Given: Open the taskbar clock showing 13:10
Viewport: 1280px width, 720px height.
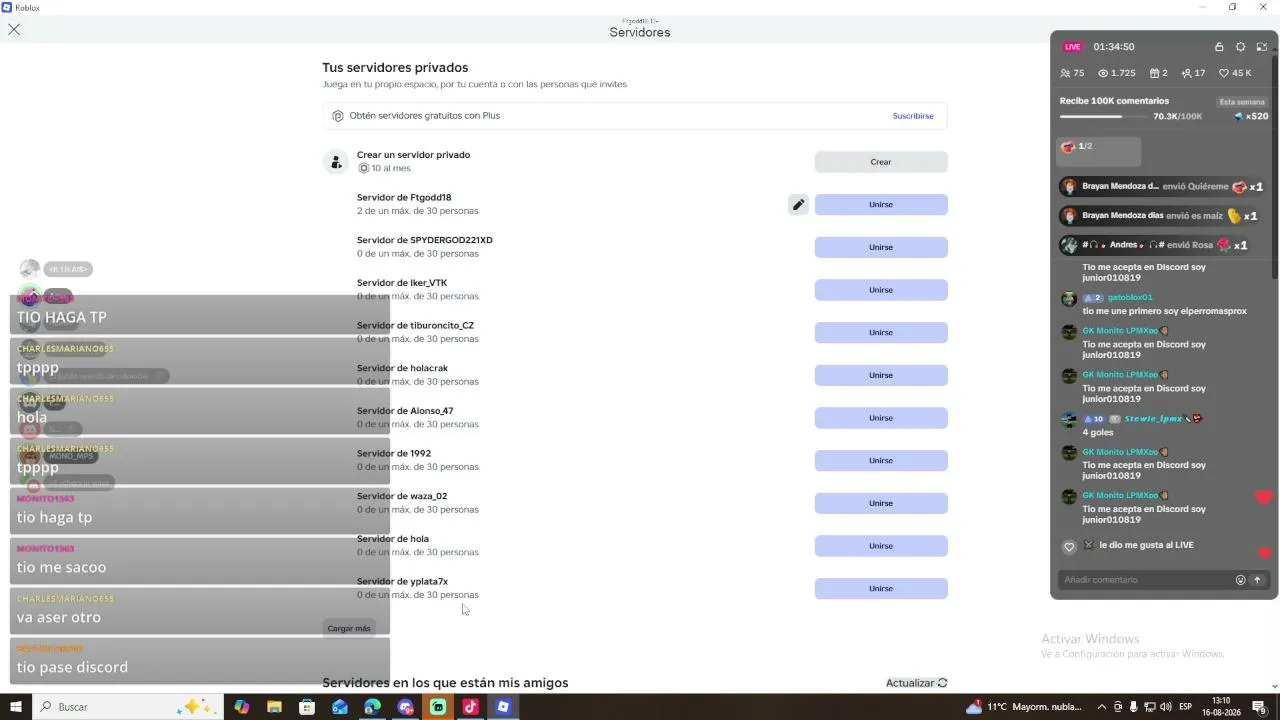Looking at the screenshot, I should [x=1220, y=707].
